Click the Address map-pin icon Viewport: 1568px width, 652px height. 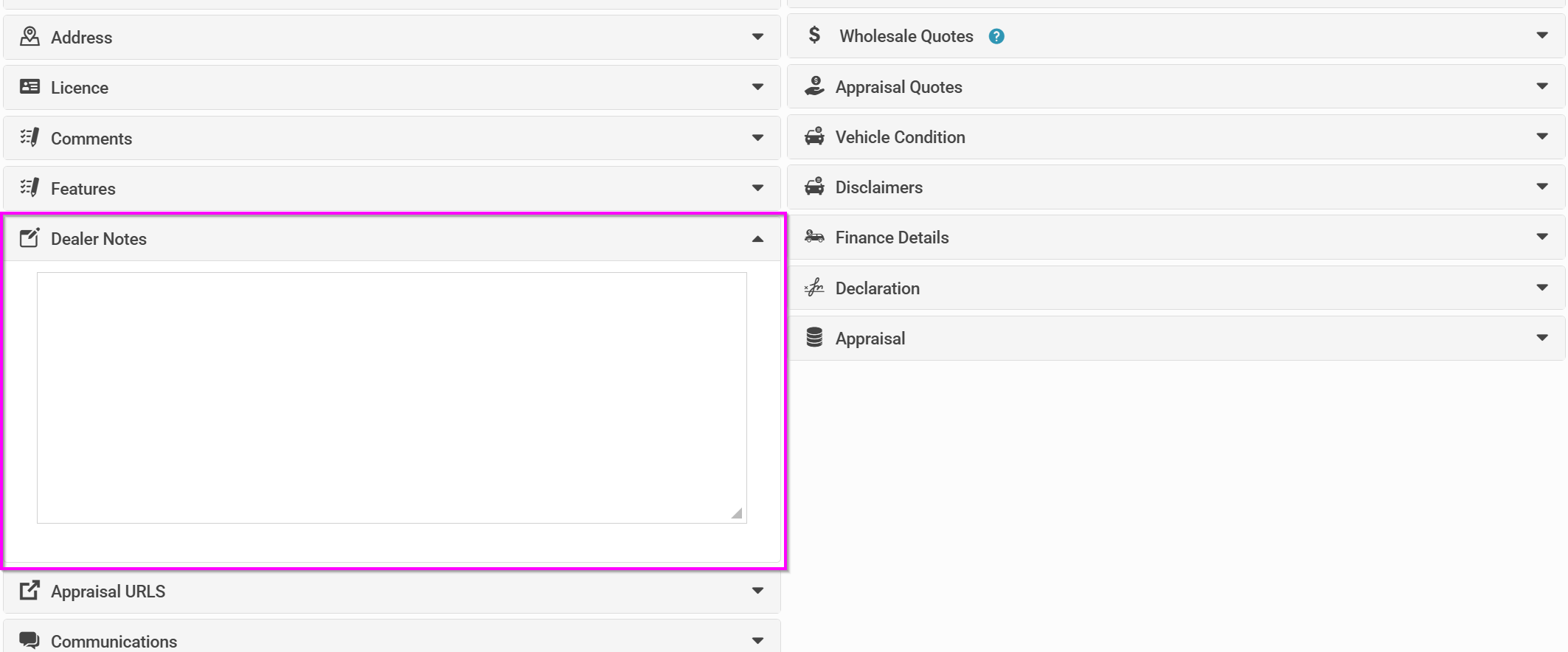tap(30, 36)
